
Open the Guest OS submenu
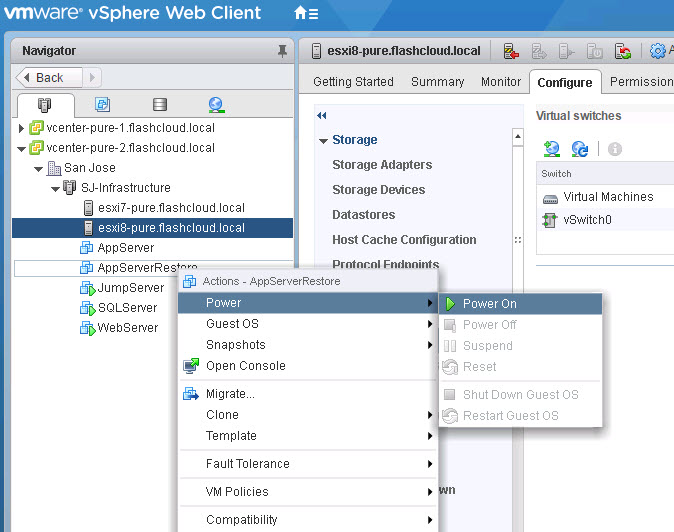pos(307,324)
